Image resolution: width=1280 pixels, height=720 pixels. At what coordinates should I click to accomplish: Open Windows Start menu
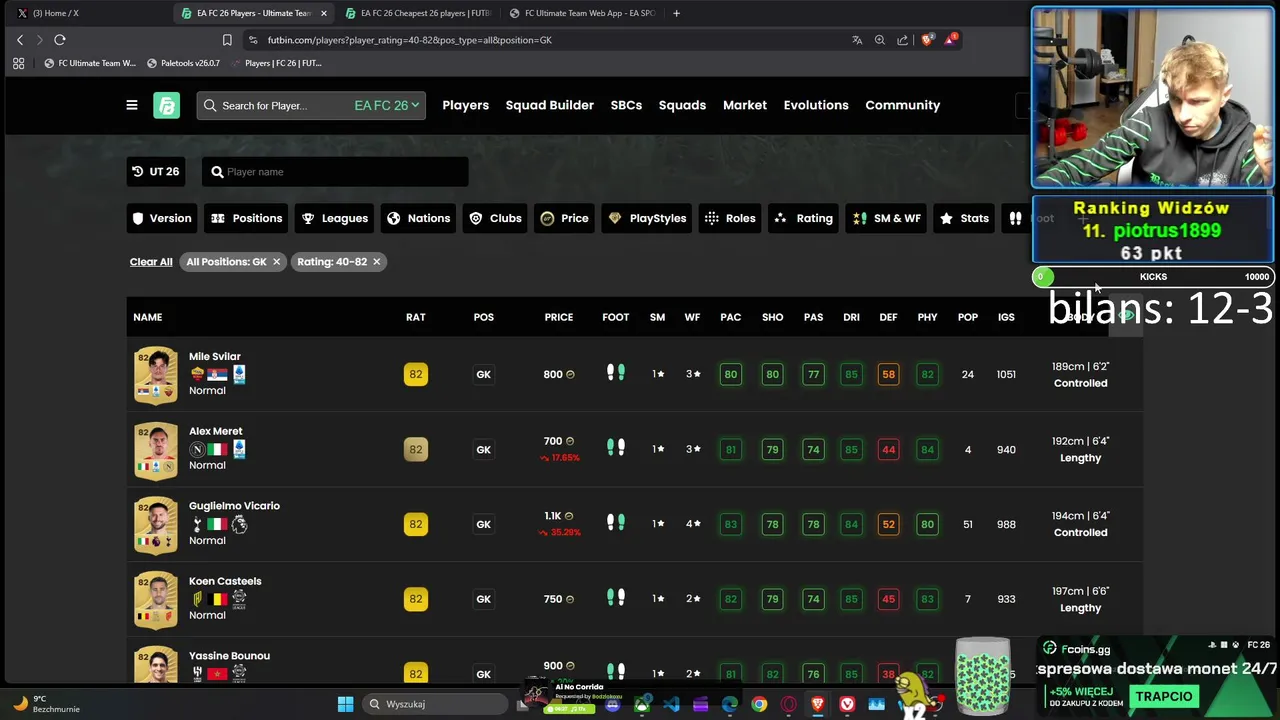[345, 704]
